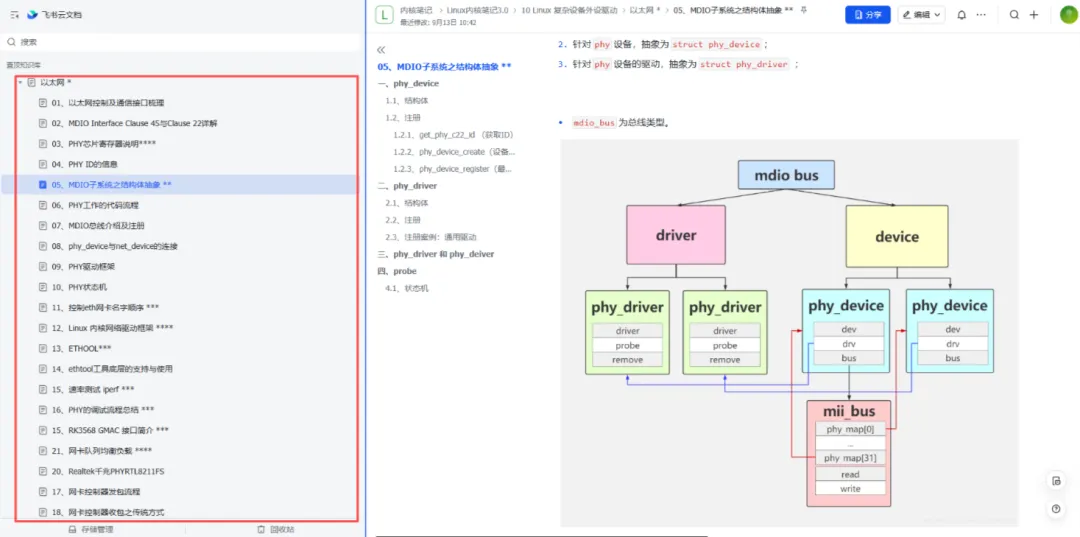Collapse the left sidebar menu icon
The image size is (1080, 537).
tap(15, 14)
